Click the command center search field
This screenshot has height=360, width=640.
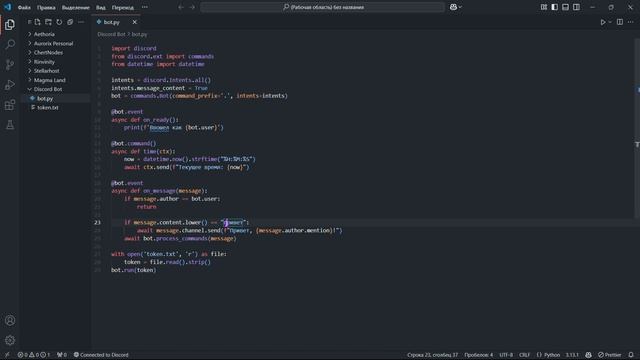click(322, 7)
